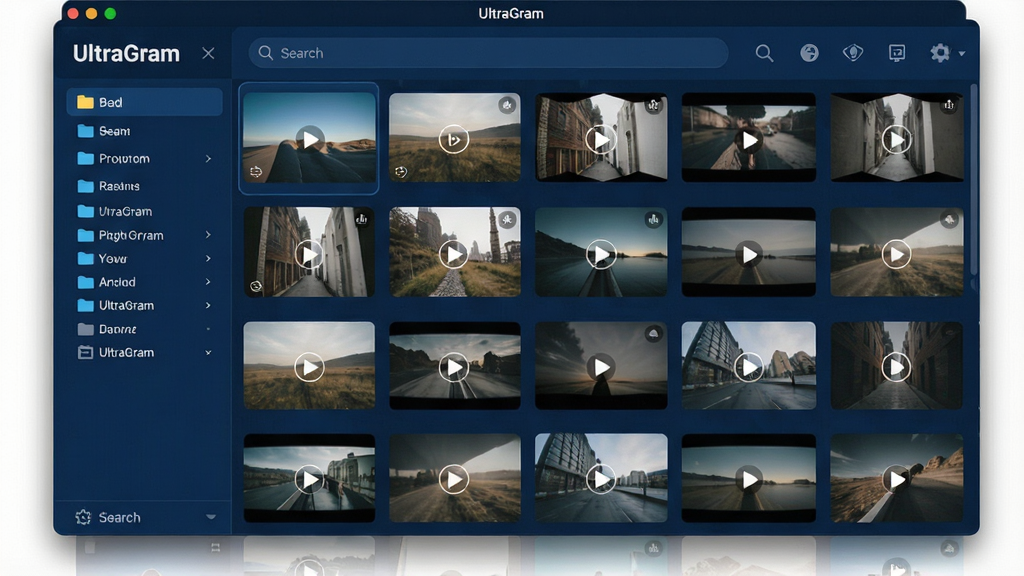The height and width of the screenshot is (576, 1024).
Task: Click the video grid's vertical scrollbar
Action: [x=974, y=180]
